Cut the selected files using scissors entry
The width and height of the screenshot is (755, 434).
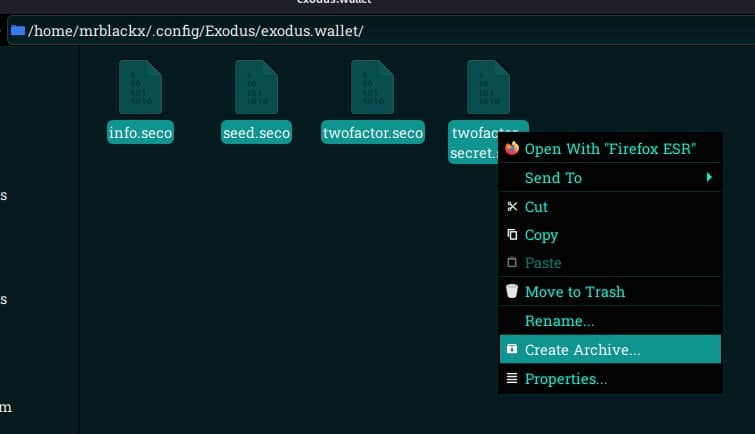(x=536, y=207)
